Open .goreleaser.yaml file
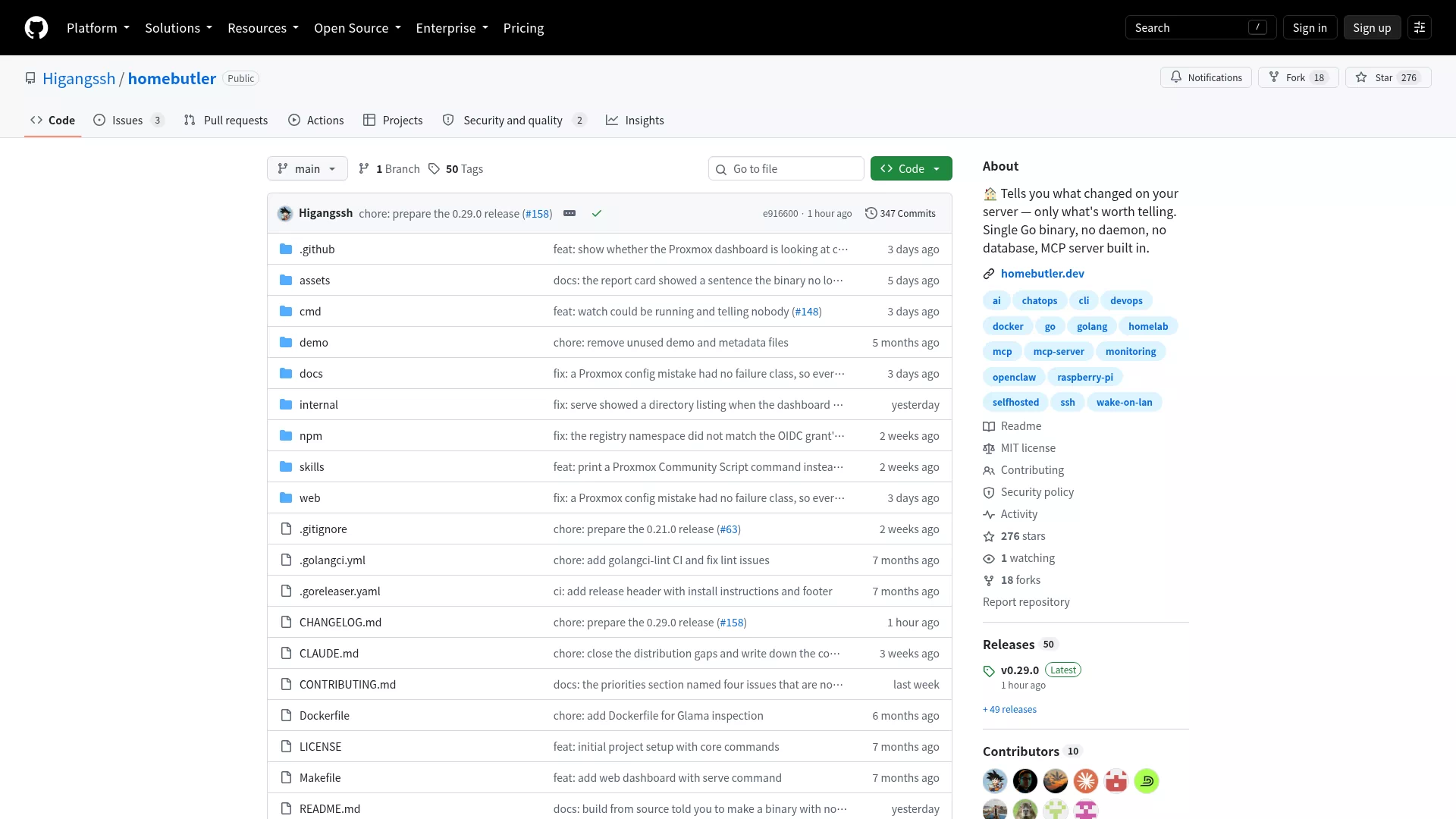Screen dimensions: 1456x819 pos(340,591)
